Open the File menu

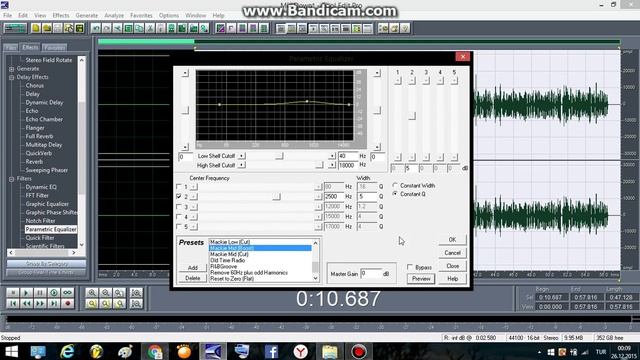click(x=7, y=16)
